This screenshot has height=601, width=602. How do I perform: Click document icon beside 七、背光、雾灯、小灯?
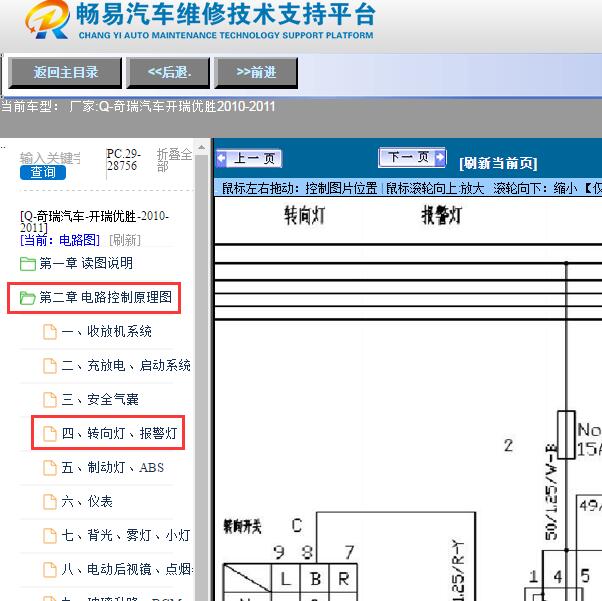50,536
